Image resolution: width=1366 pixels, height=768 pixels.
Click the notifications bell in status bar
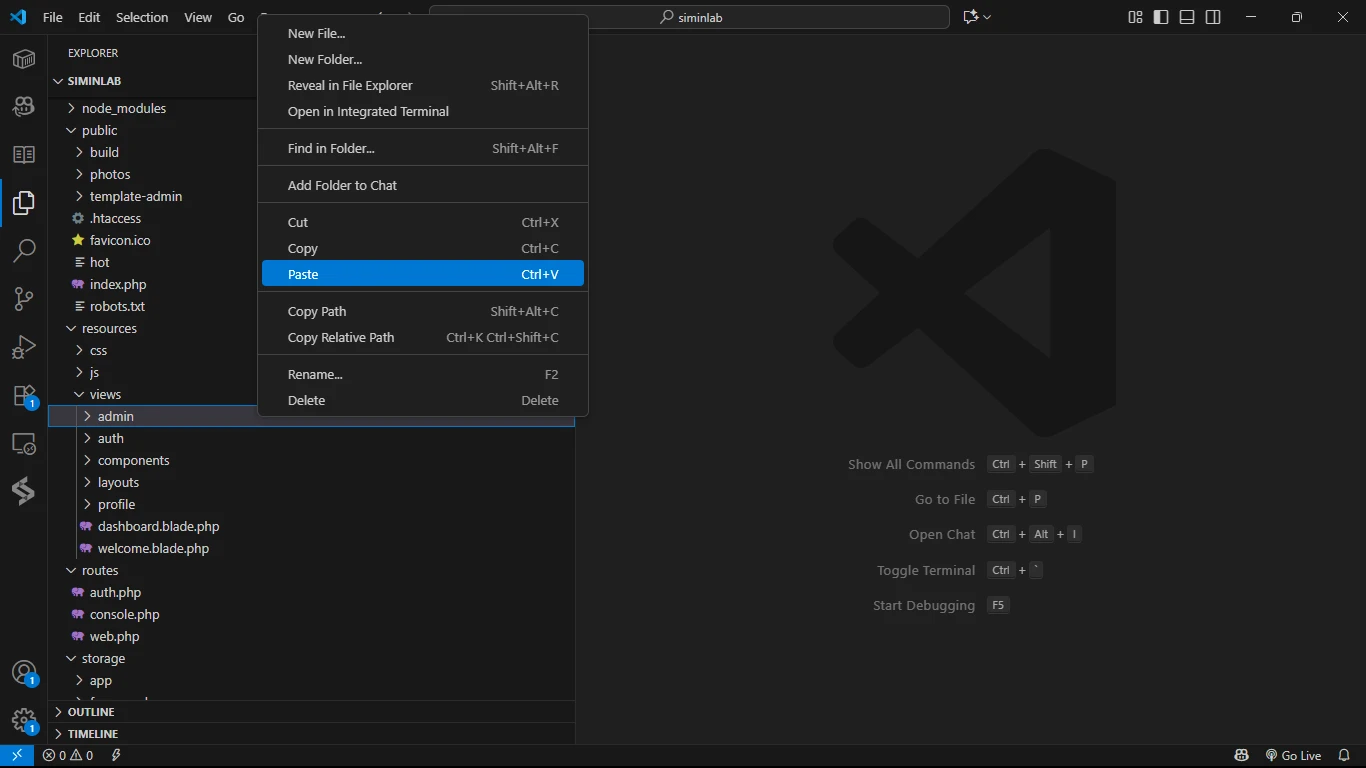[1344, 755]
